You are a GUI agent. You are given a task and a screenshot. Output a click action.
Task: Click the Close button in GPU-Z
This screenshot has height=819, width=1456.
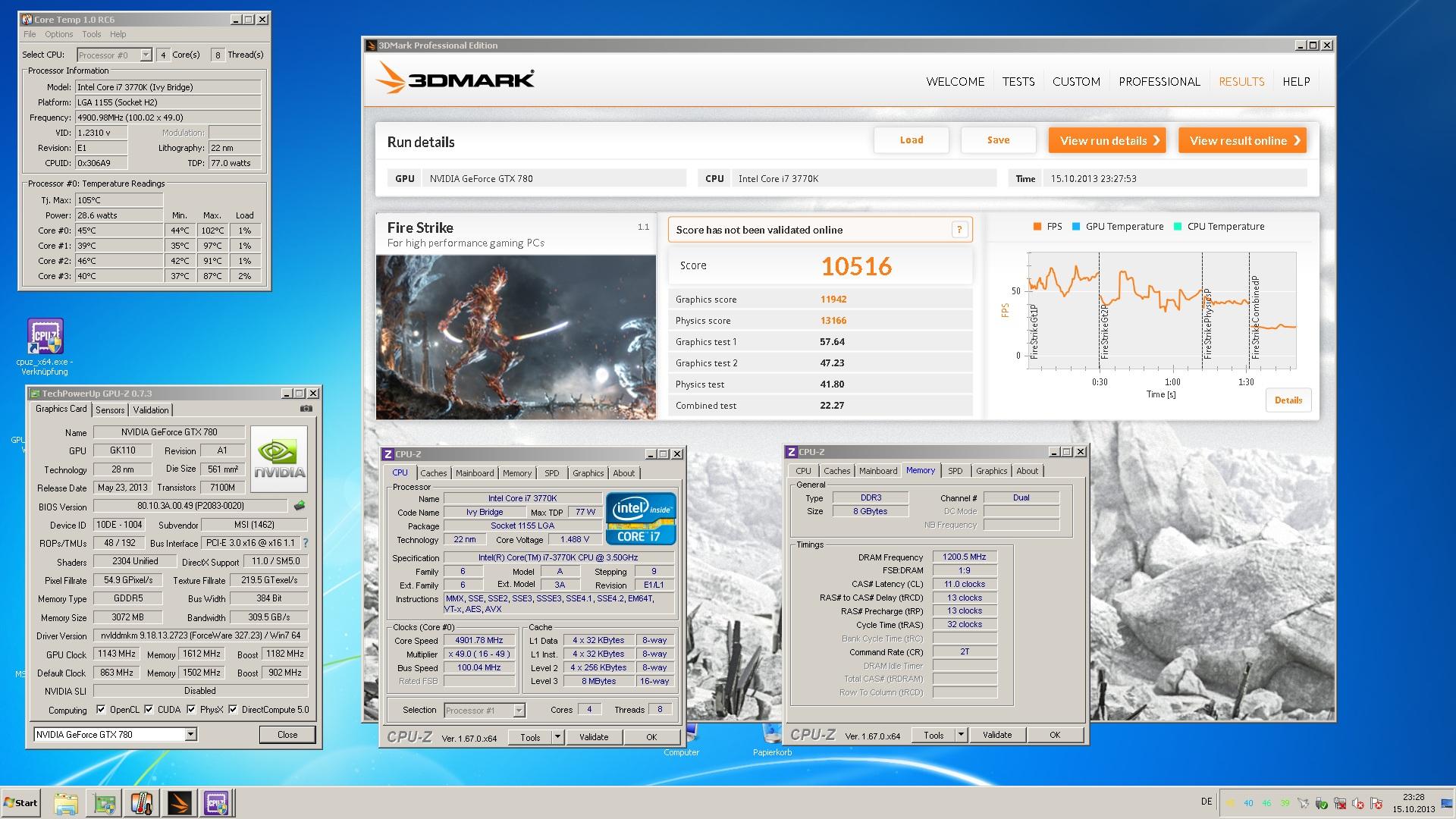point(287,734)
